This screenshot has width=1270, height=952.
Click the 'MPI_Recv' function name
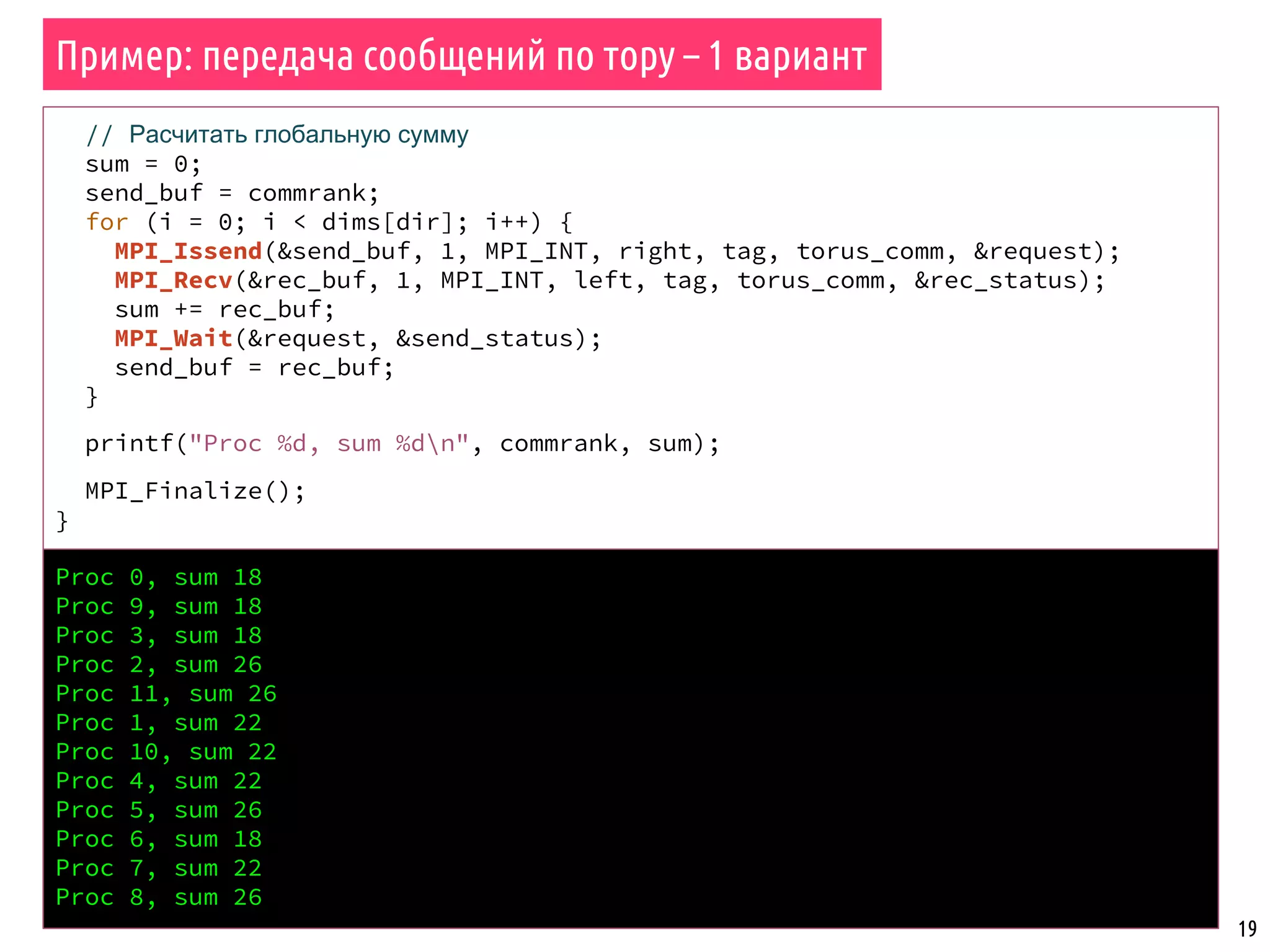pyautogui.click(x=173, y=280)
